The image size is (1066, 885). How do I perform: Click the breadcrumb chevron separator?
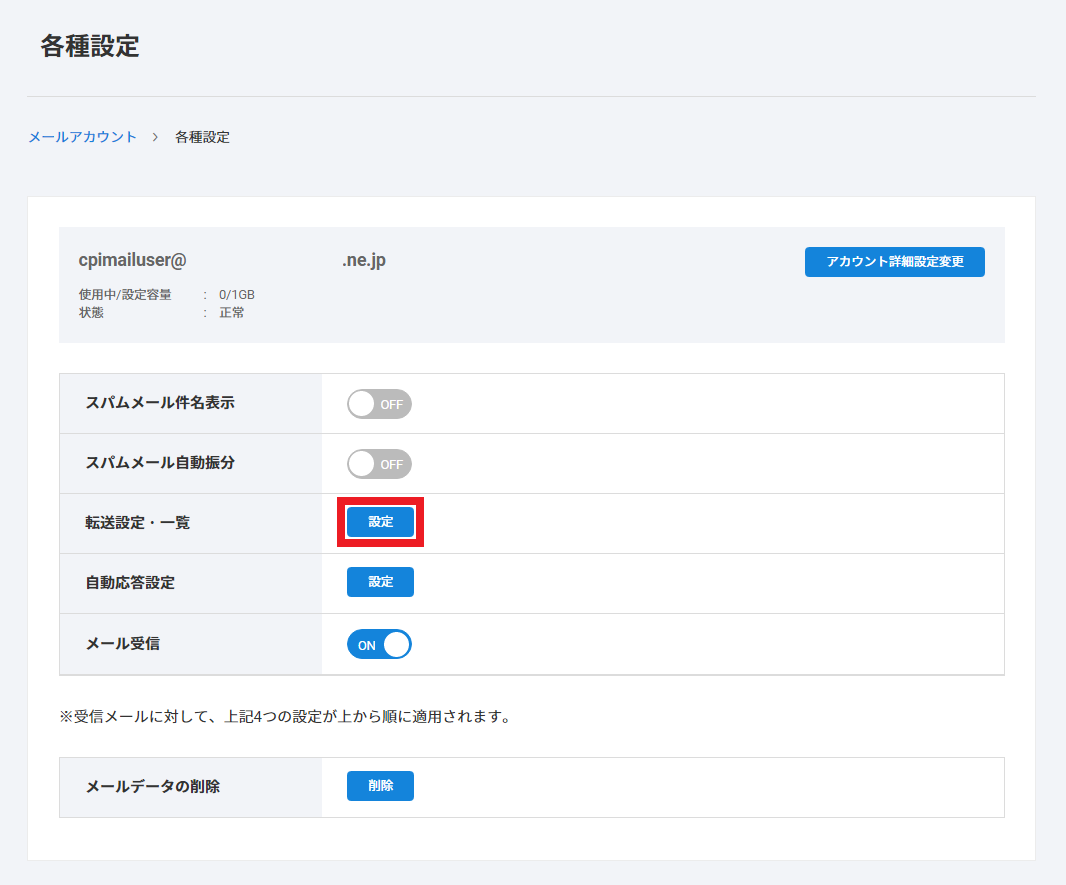156,137
